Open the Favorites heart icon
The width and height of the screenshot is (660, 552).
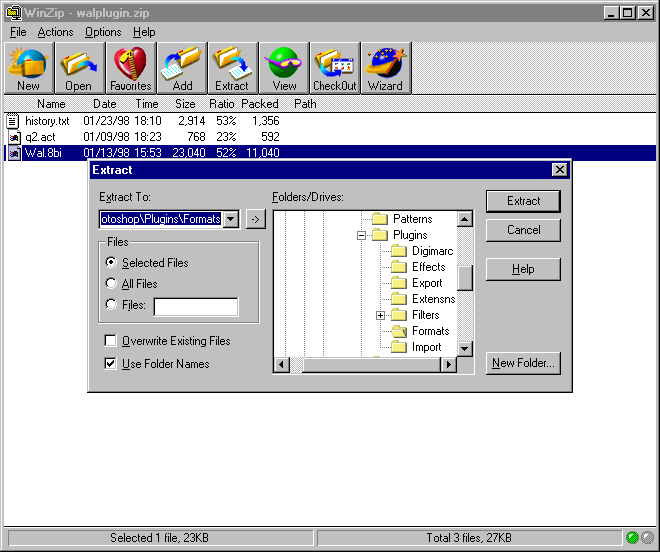pos(130,68)
